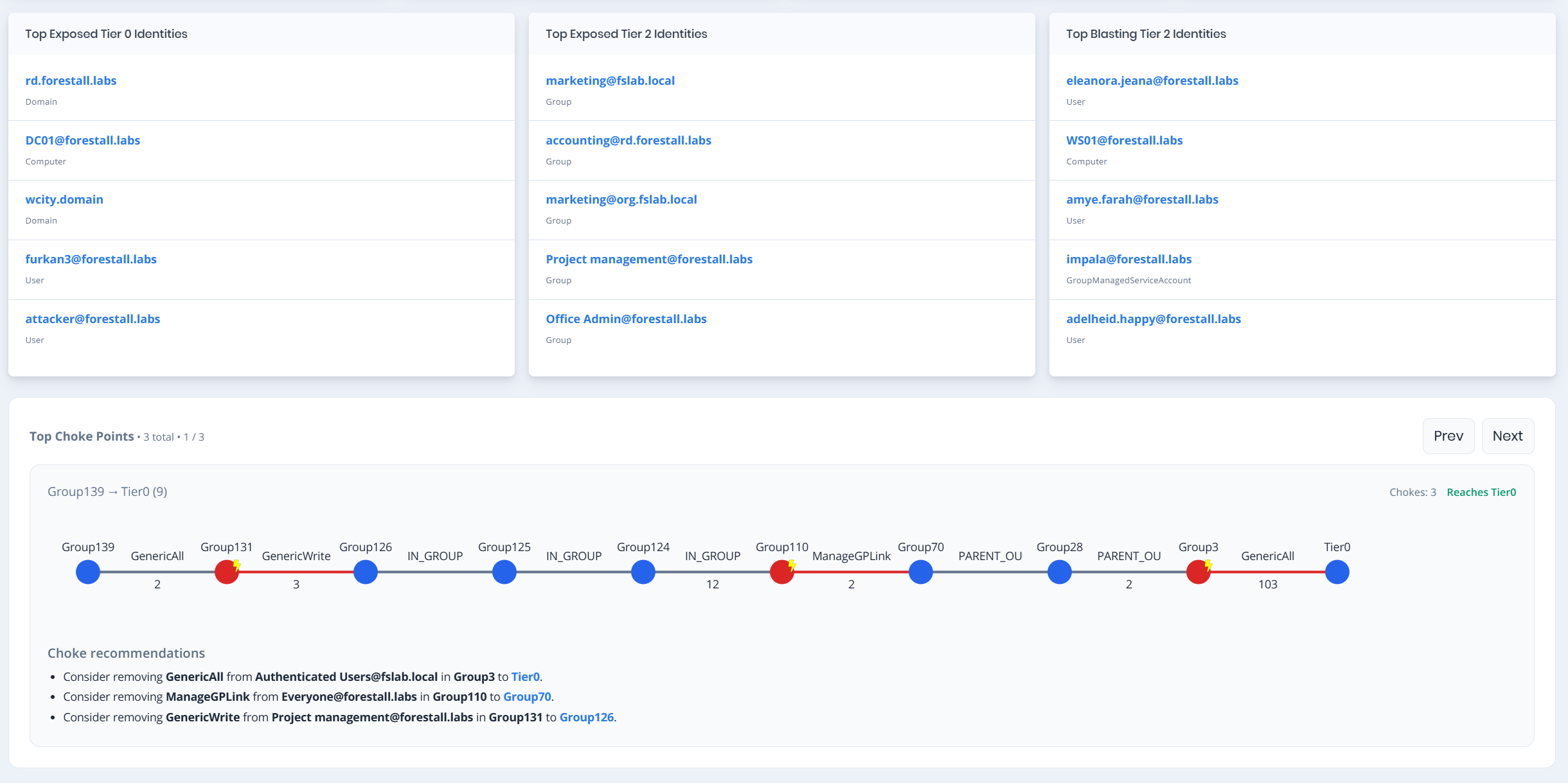The width and height of the screenshot is (1568, 783).
Task: Go to Next choke point
Action: click(1507, 436)
